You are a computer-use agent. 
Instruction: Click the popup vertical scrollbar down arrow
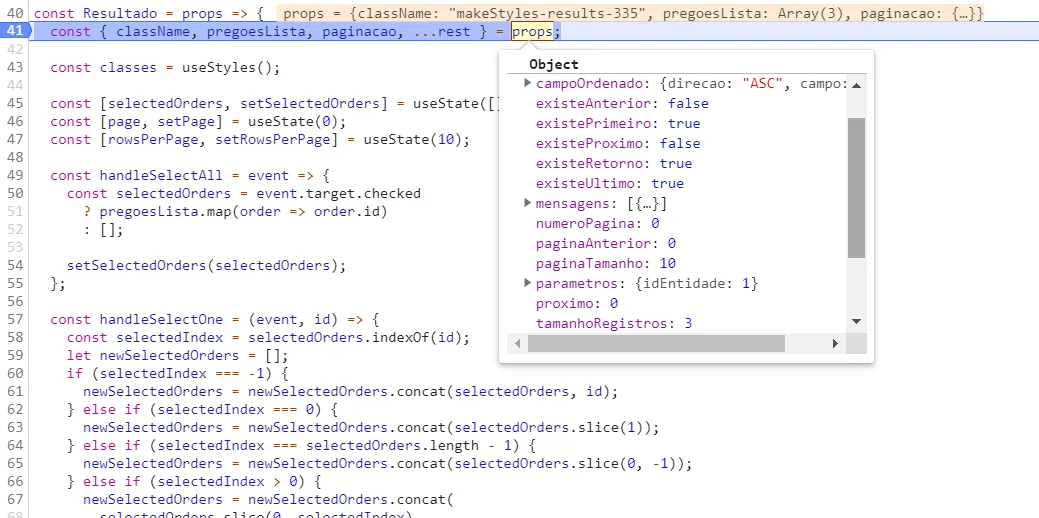pos(856,321)
